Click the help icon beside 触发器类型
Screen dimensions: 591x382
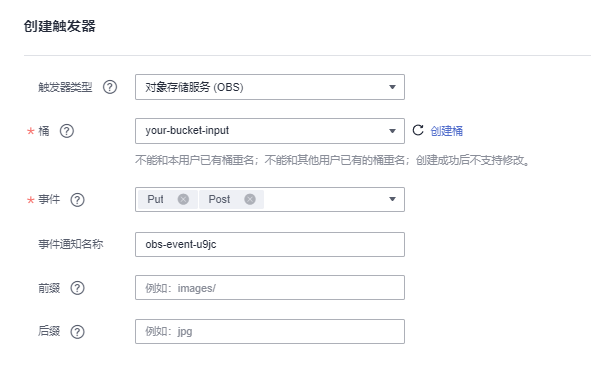[x=110, y=87]
